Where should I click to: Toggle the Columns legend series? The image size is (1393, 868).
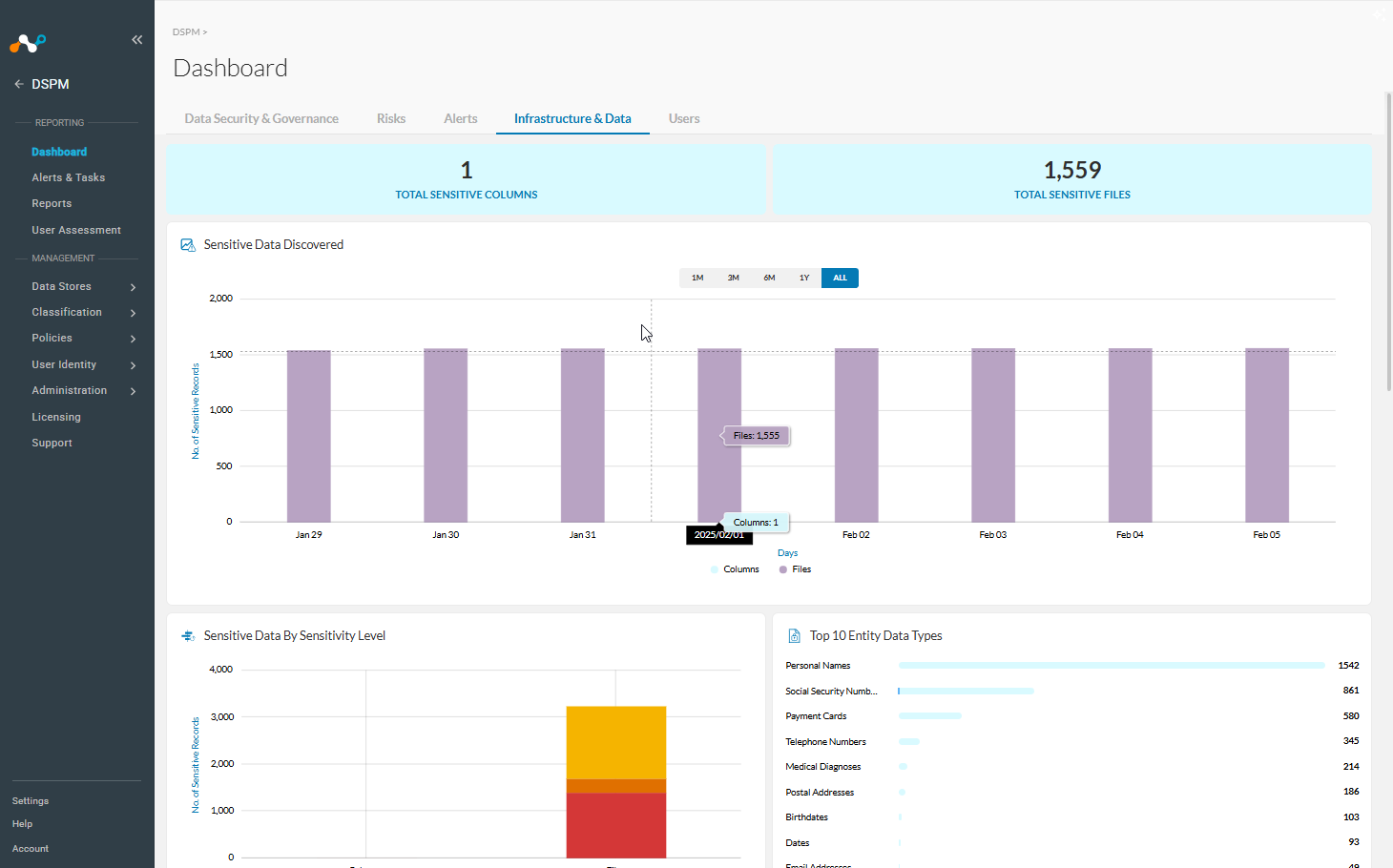pyautogui.click(x=735, y=569)
